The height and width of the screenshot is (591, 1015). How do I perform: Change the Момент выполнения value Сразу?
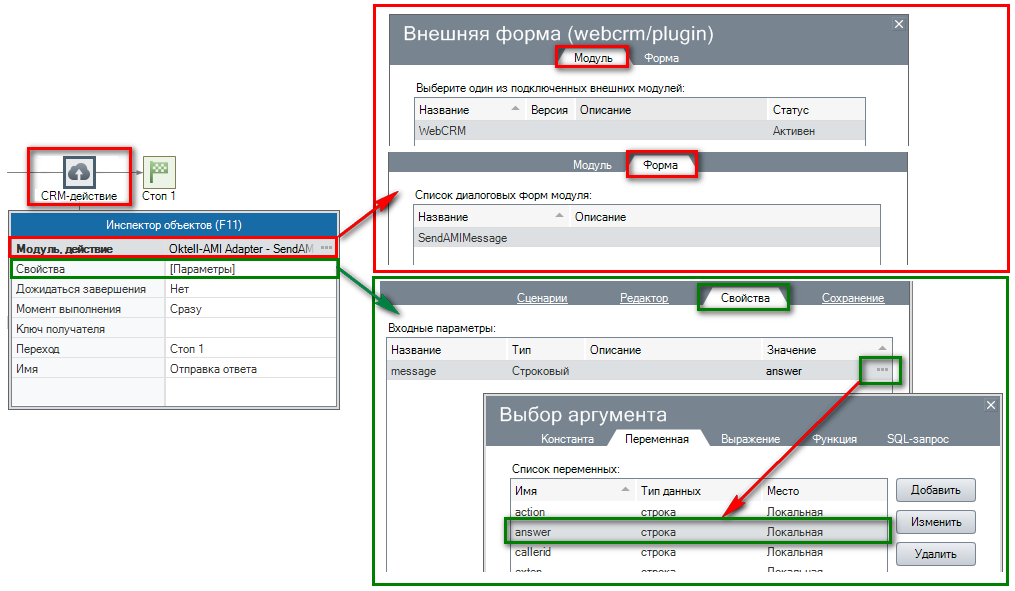252,309
